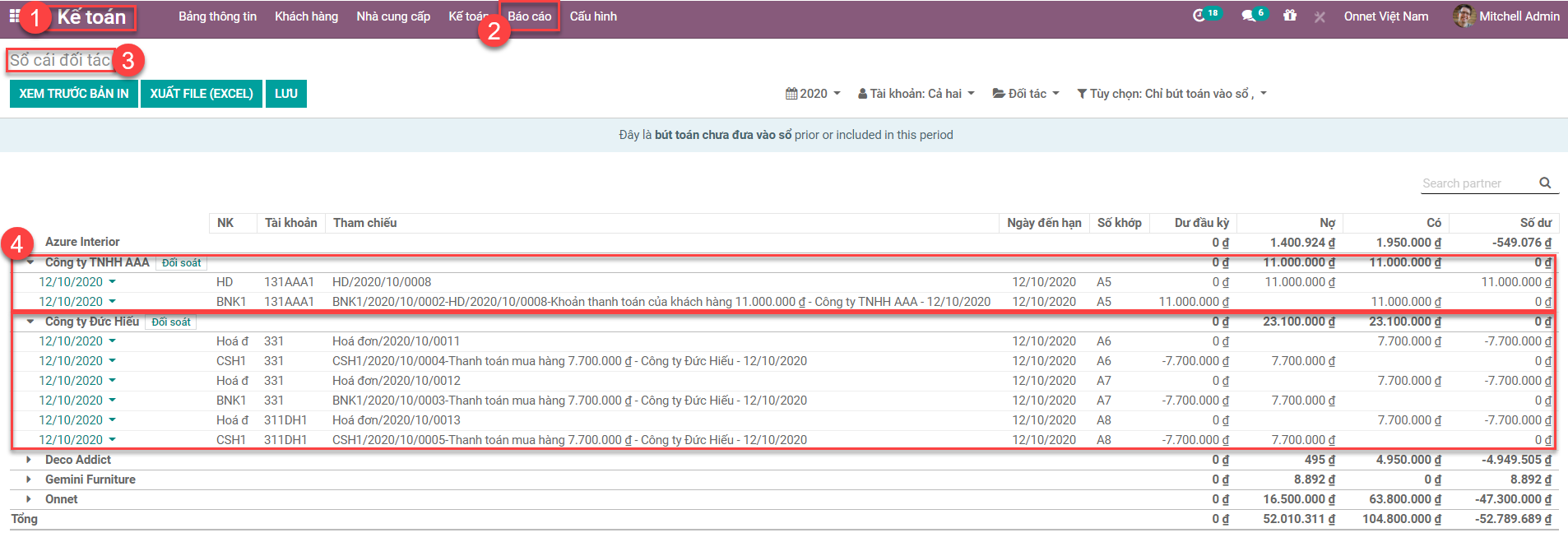Focus the Search partner input field

1477,183
